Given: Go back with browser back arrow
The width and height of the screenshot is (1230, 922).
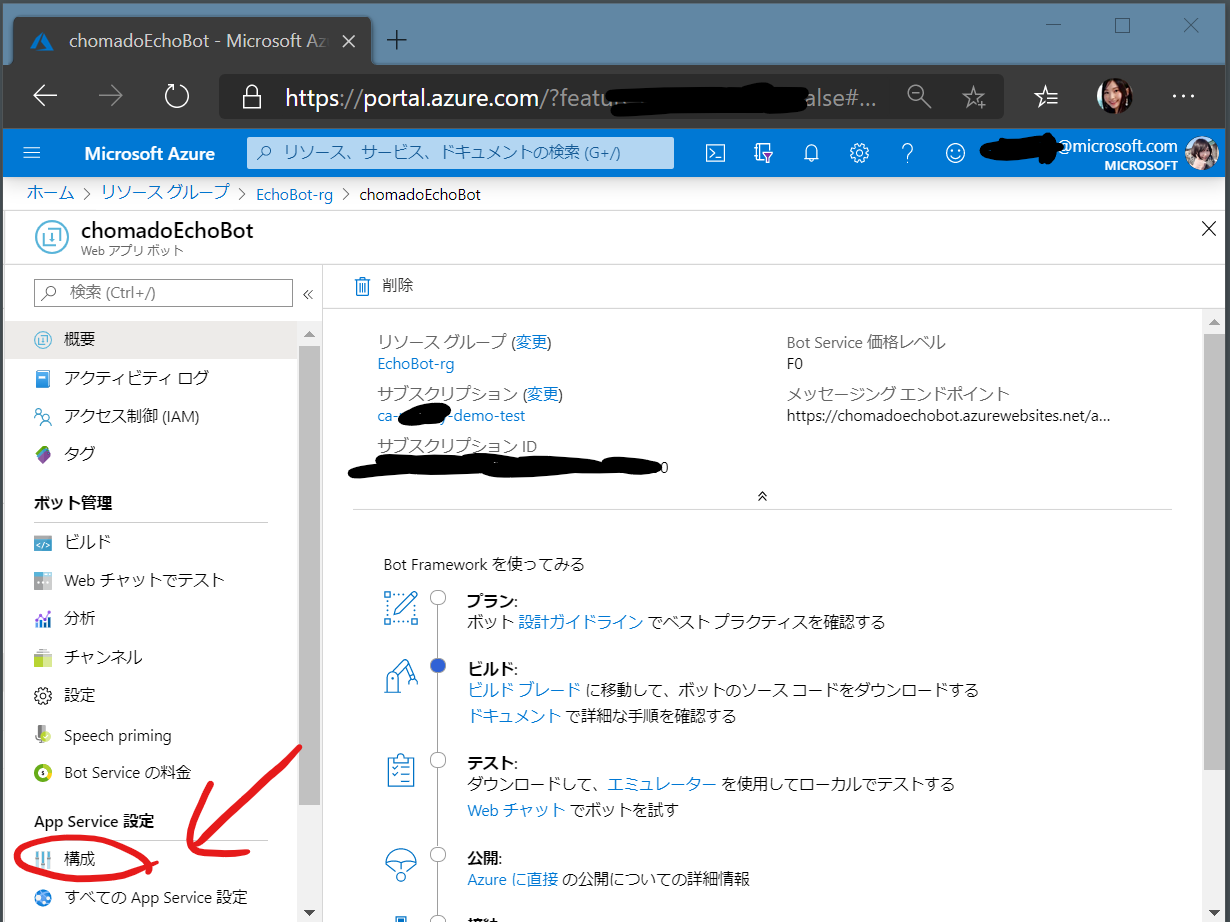Looking at the screenshot, I should (45, 96).
